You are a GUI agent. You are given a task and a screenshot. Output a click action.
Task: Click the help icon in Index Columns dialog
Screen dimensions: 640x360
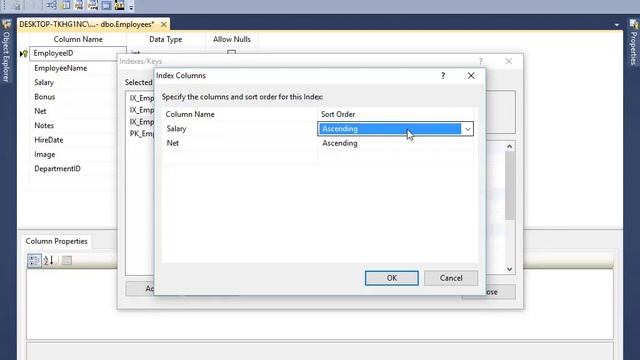[443, 76]
